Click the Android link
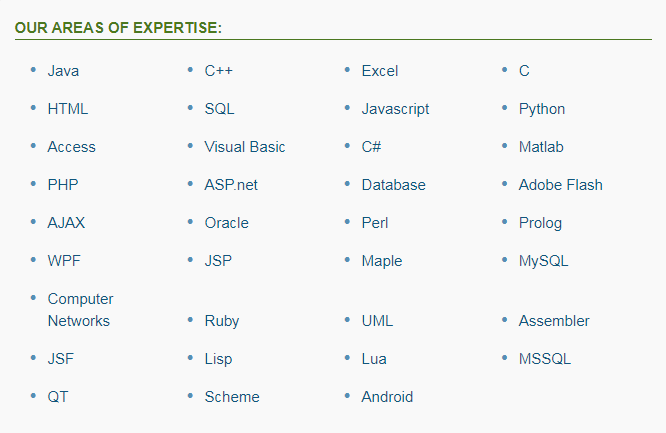 click(x=387, y=397)
